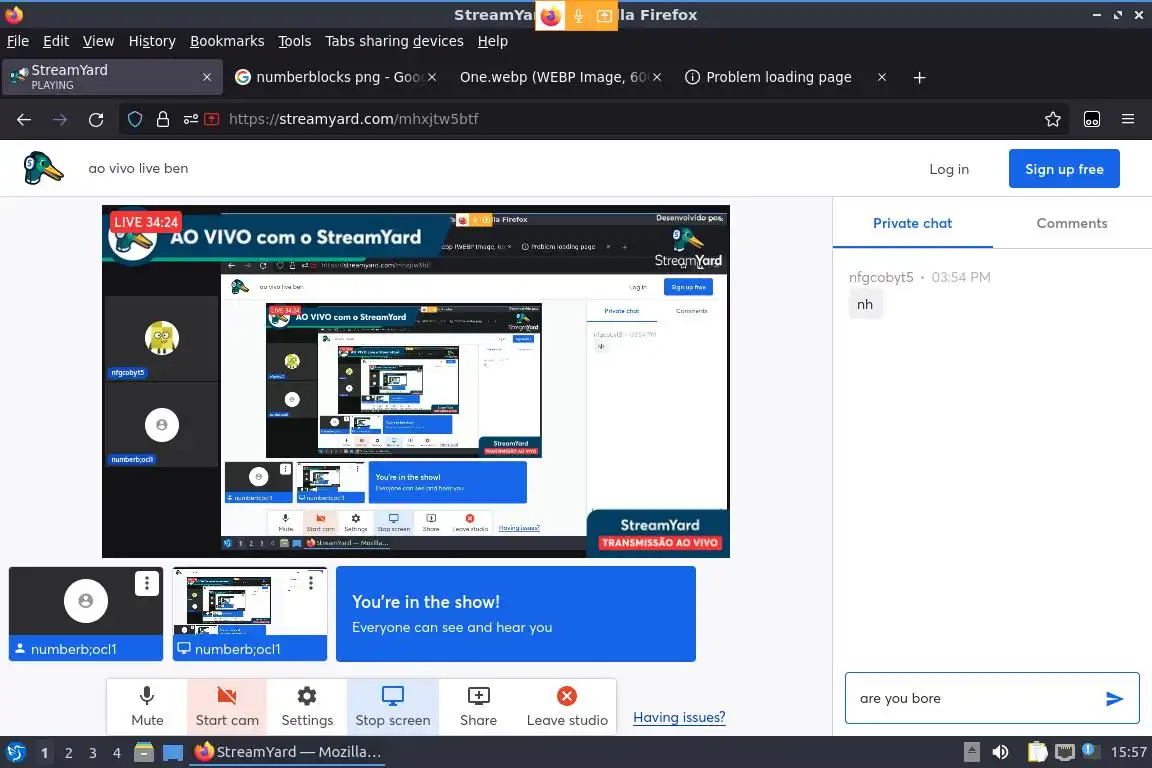Open the History menu
Screen dimensions: 1152x768
point(152,41)
